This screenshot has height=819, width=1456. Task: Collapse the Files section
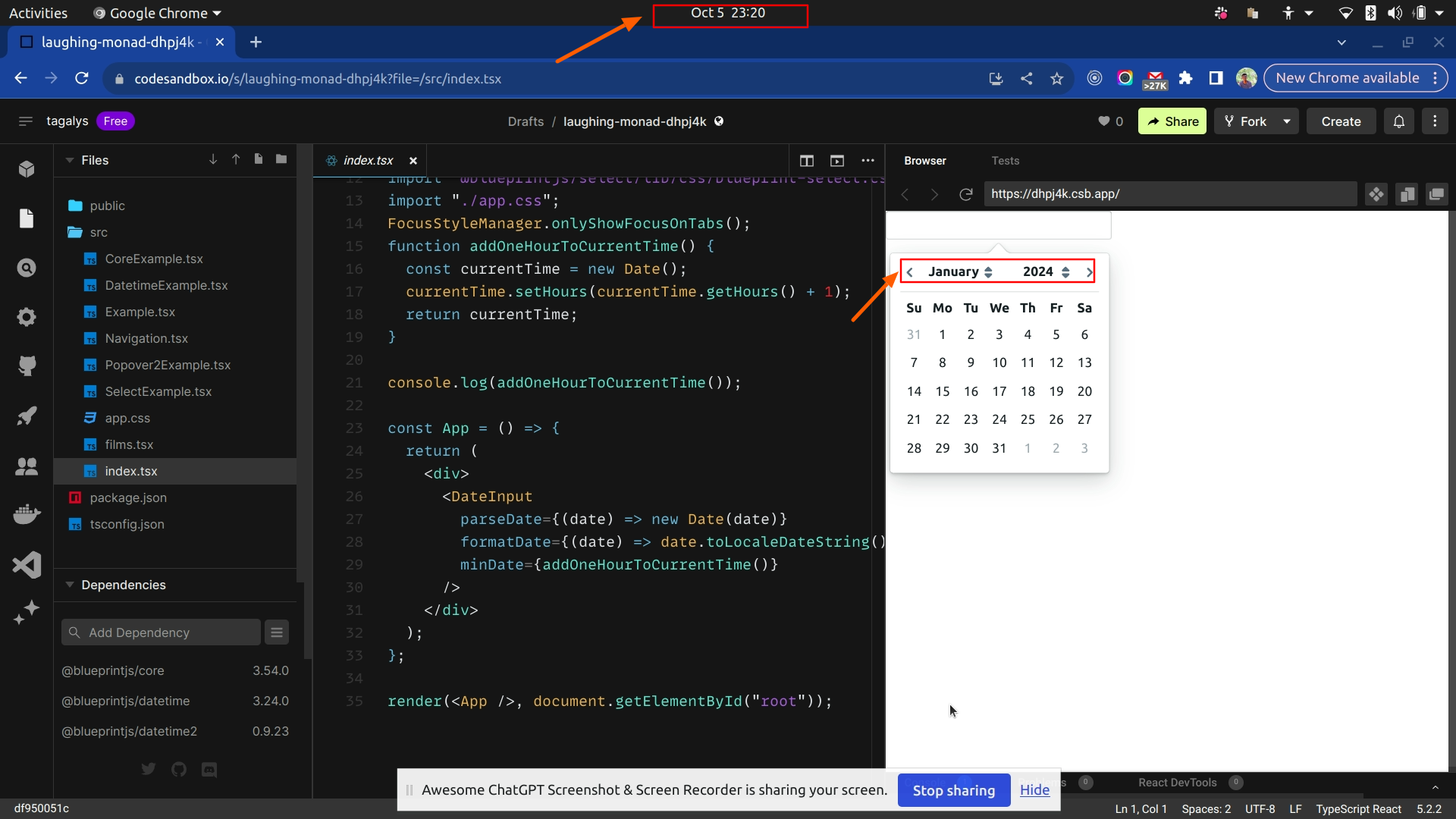click(x=68, y=160)
